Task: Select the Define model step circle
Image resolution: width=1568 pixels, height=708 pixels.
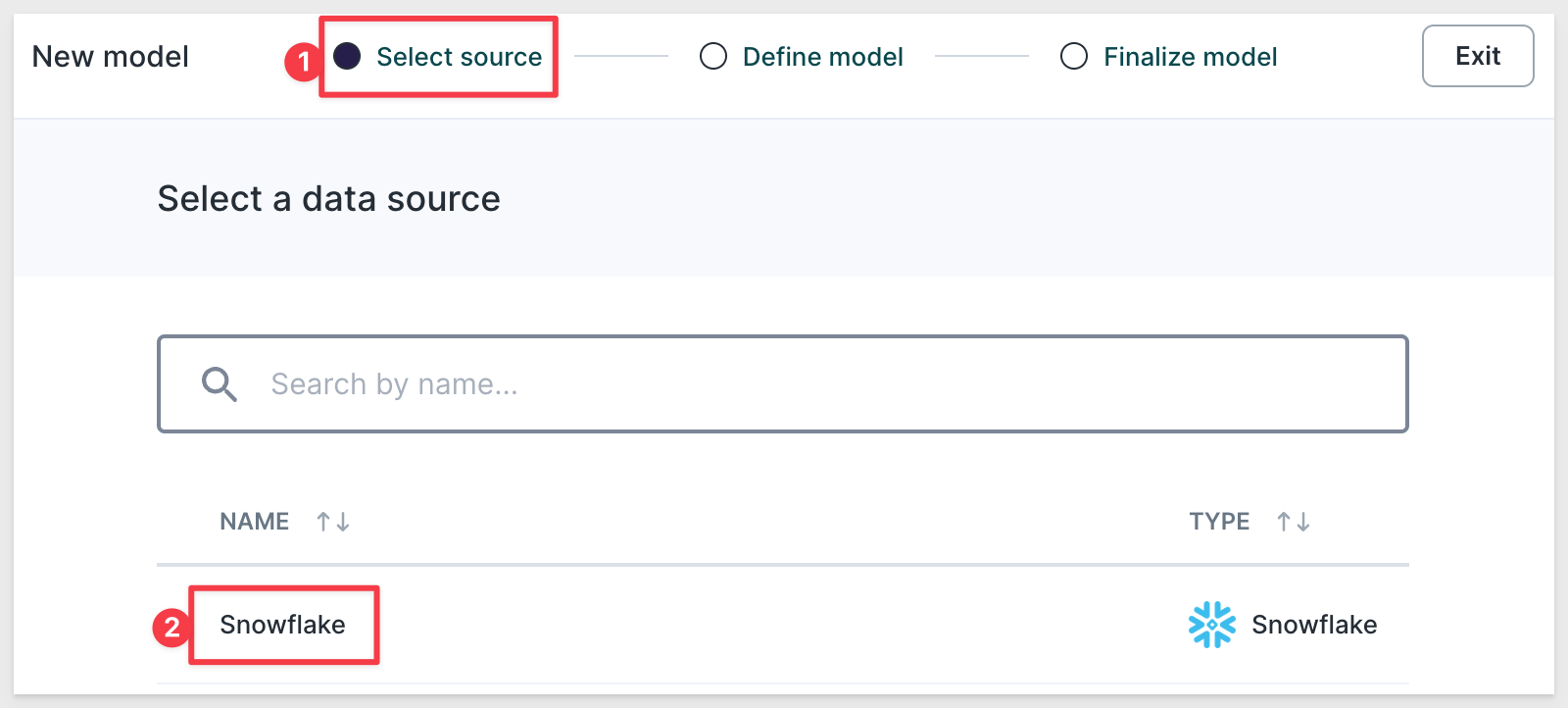Action: click(713, 56)
